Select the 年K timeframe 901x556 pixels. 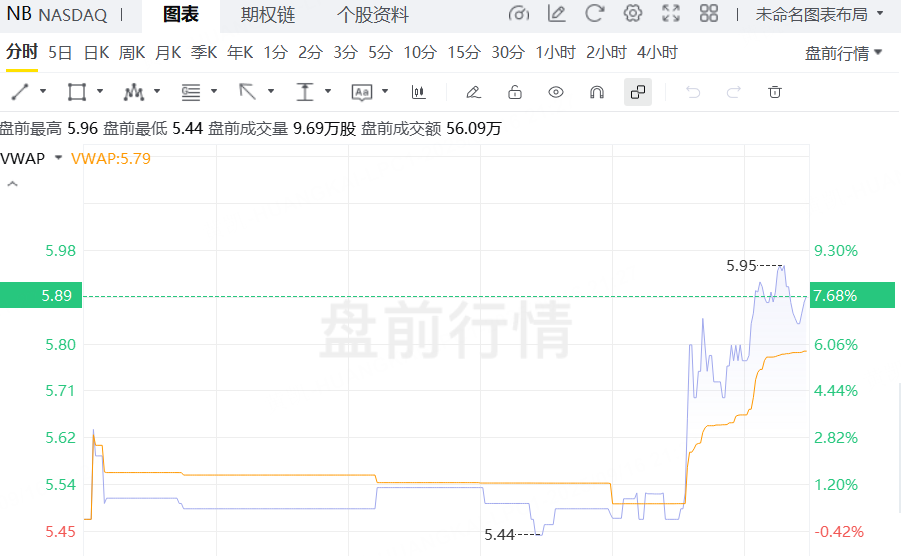[x=240, y=53]
